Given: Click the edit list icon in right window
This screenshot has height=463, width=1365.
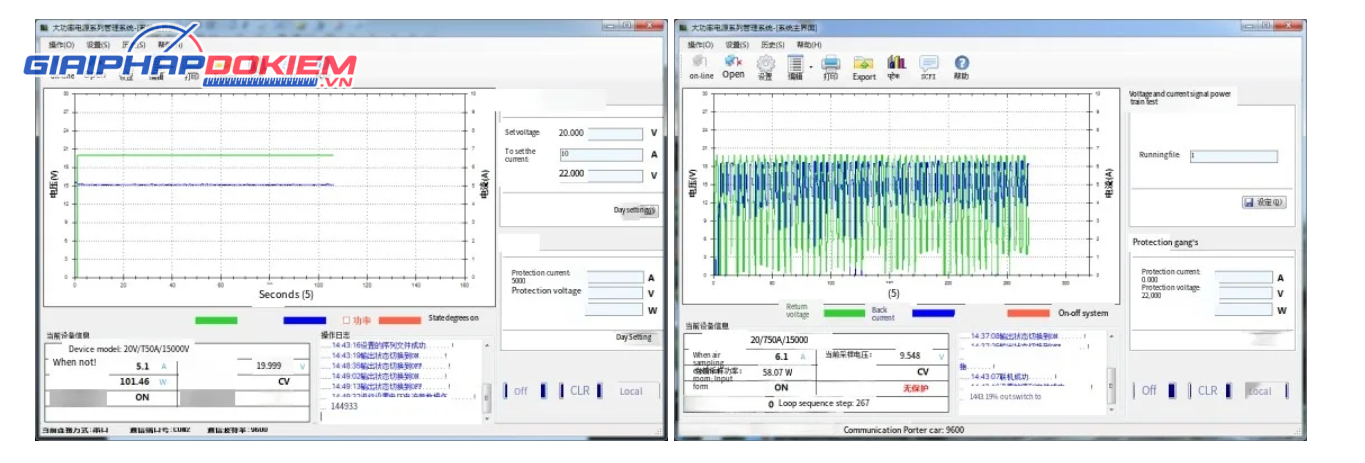Looking at the screenshot, I should coord(795,67).
